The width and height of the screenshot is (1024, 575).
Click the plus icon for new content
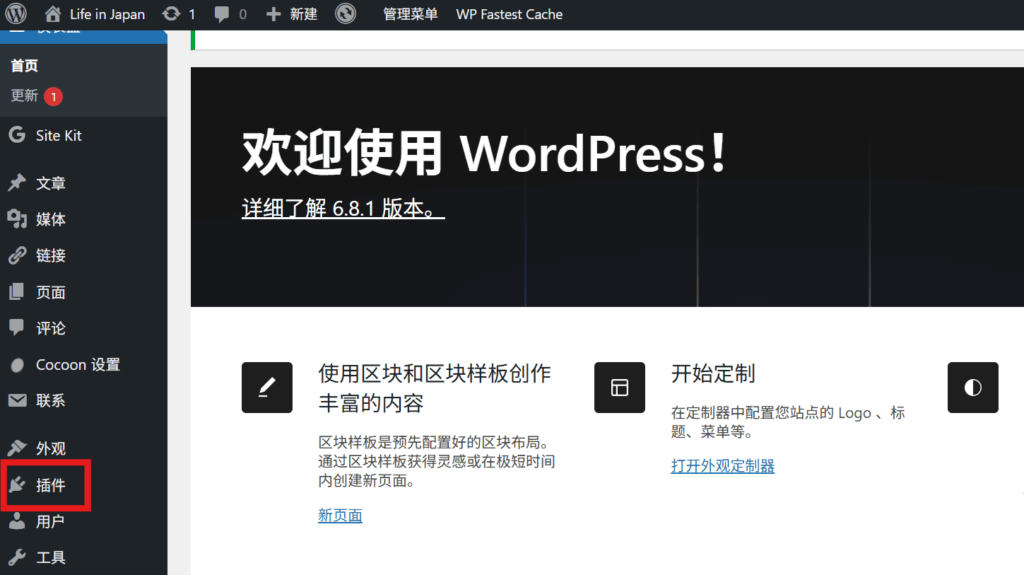(274, 14)
